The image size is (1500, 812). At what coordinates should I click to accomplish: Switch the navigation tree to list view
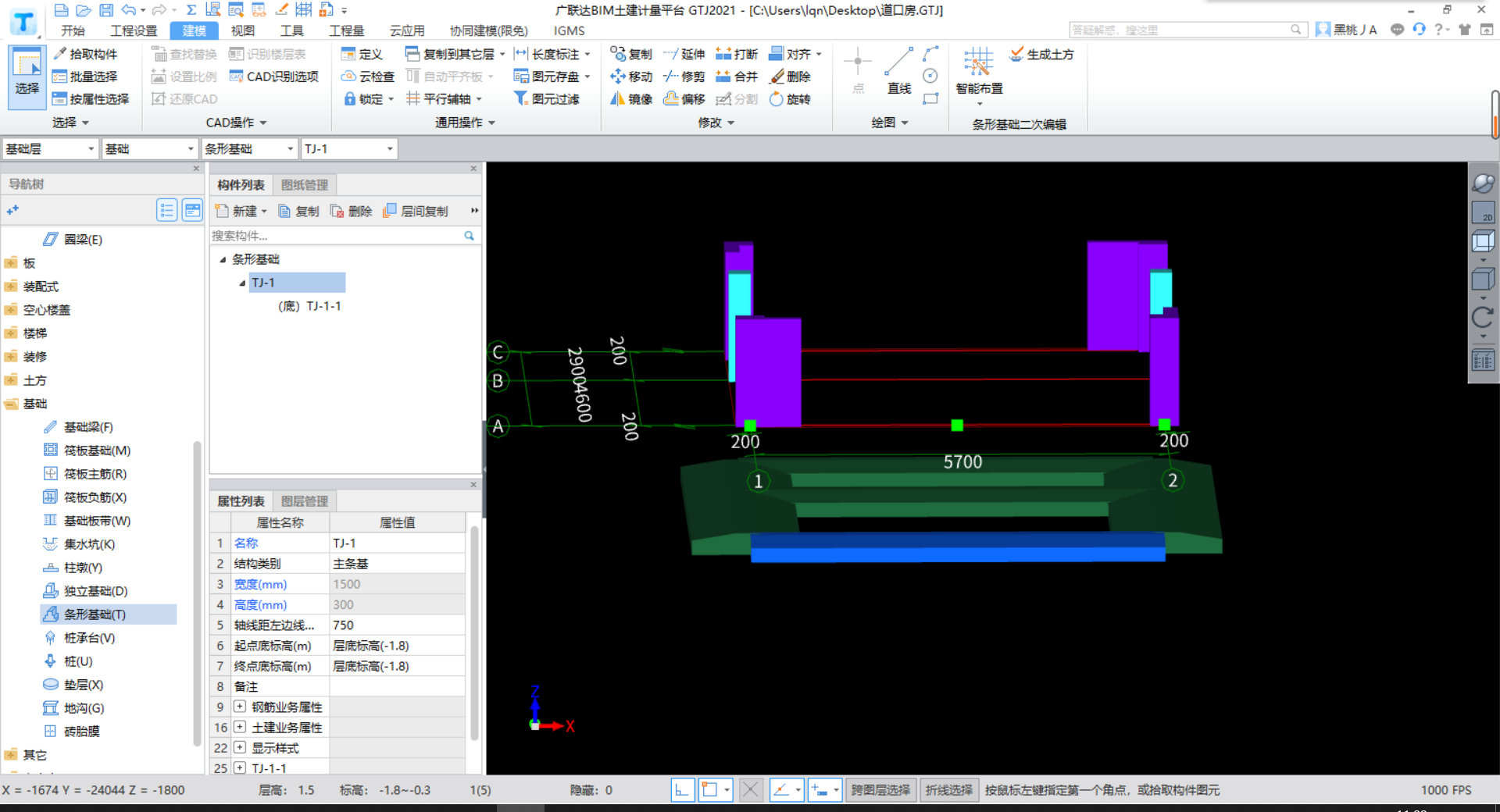(166, 210)
